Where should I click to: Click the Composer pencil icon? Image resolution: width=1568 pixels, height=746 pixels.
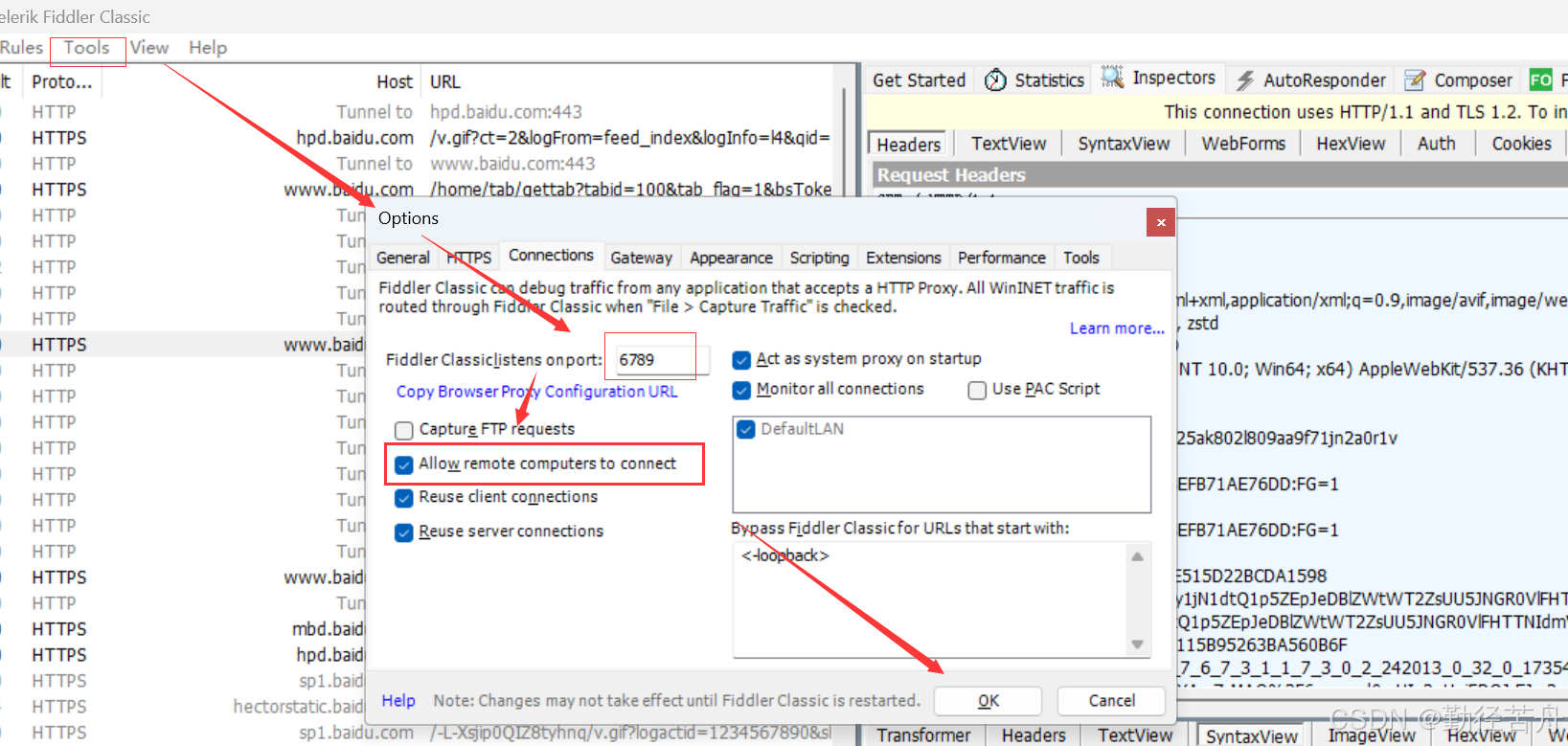click(x=1414, y=80)
